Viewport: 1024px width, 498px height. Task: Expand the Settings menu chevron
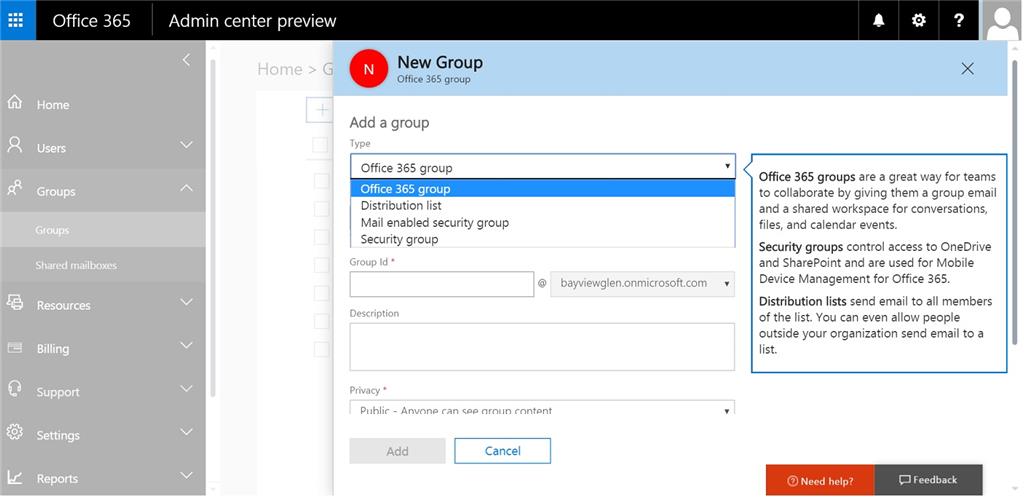pyautogui.click(x=187, y=432)
